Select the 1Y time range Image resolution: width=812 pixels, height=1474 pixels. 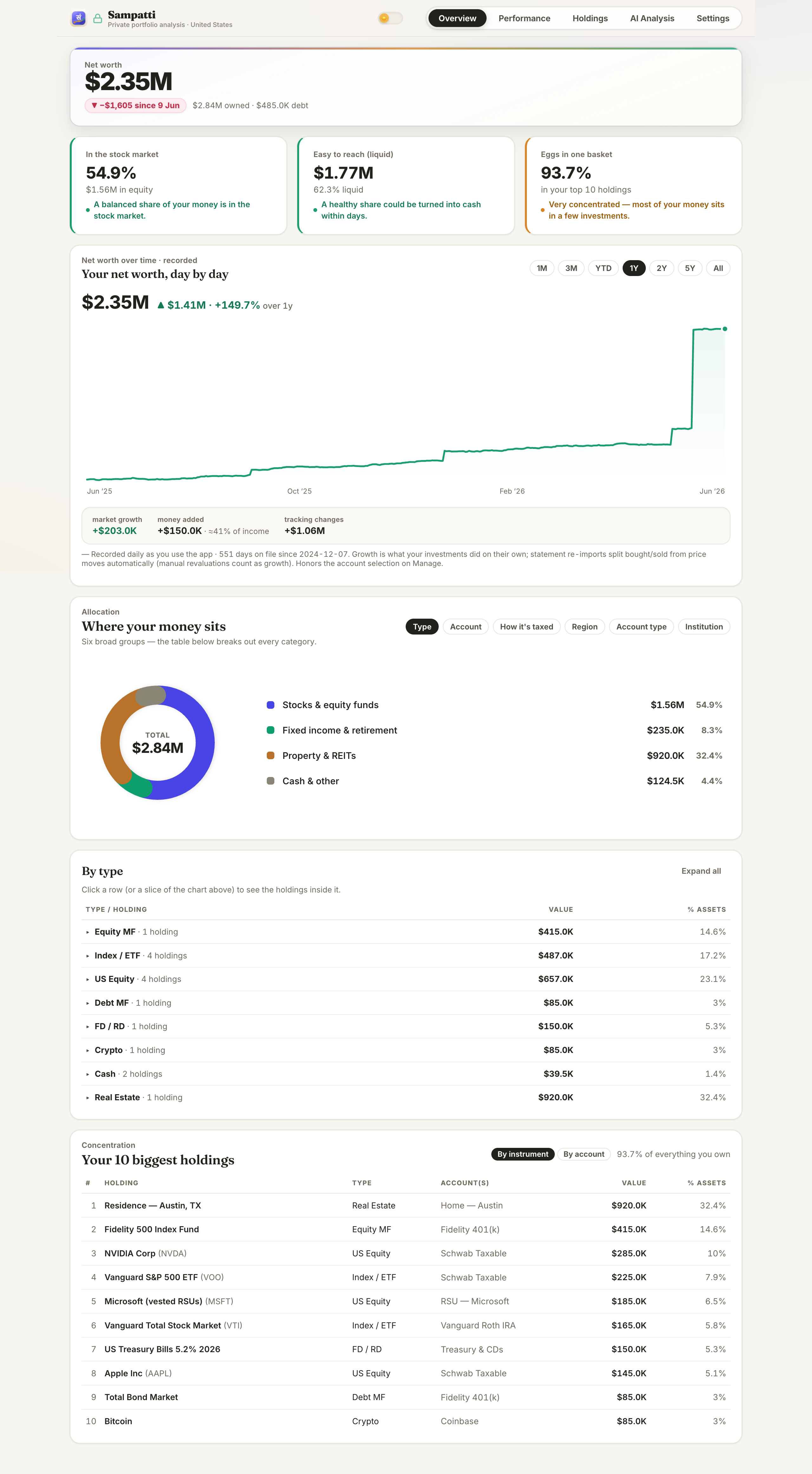634,268
